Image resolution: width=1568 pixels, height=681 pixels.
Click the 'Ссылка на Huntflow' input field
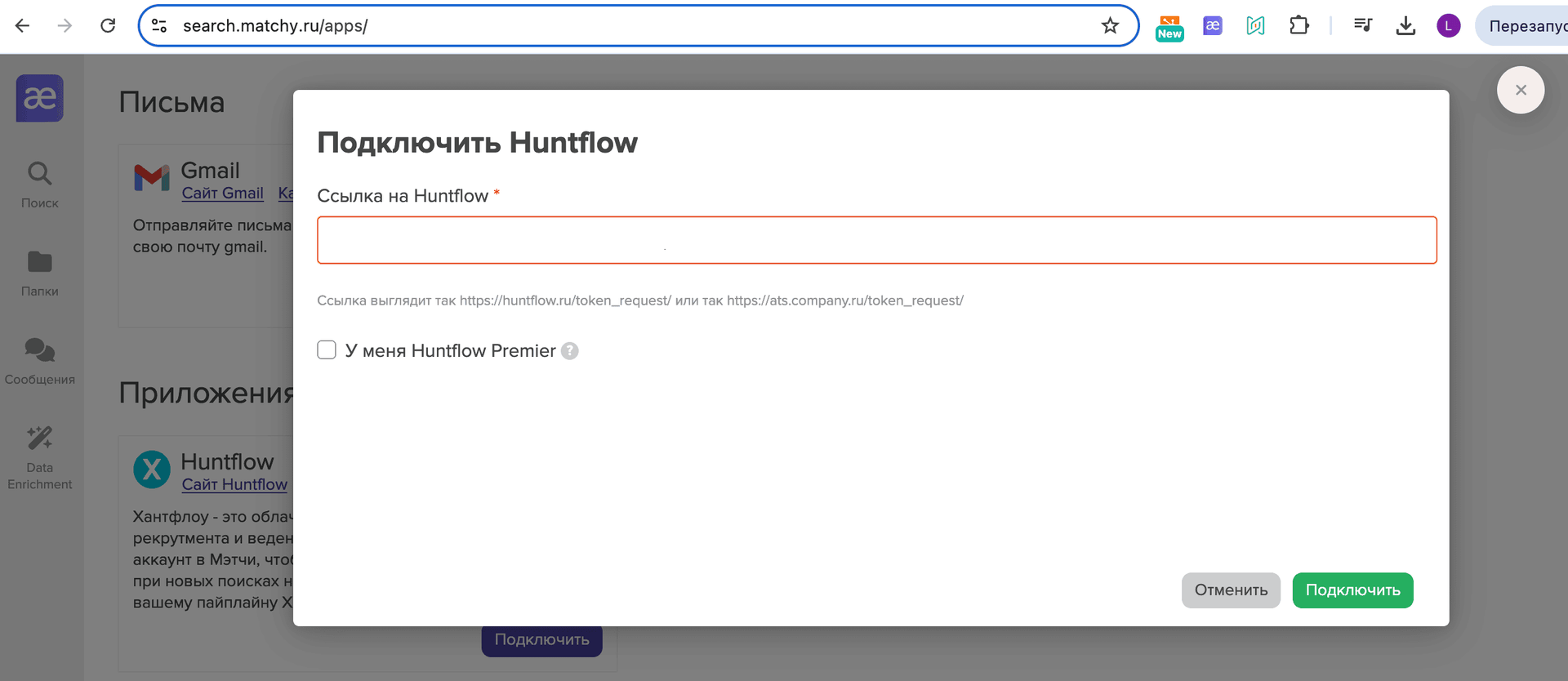click(876, 240)
